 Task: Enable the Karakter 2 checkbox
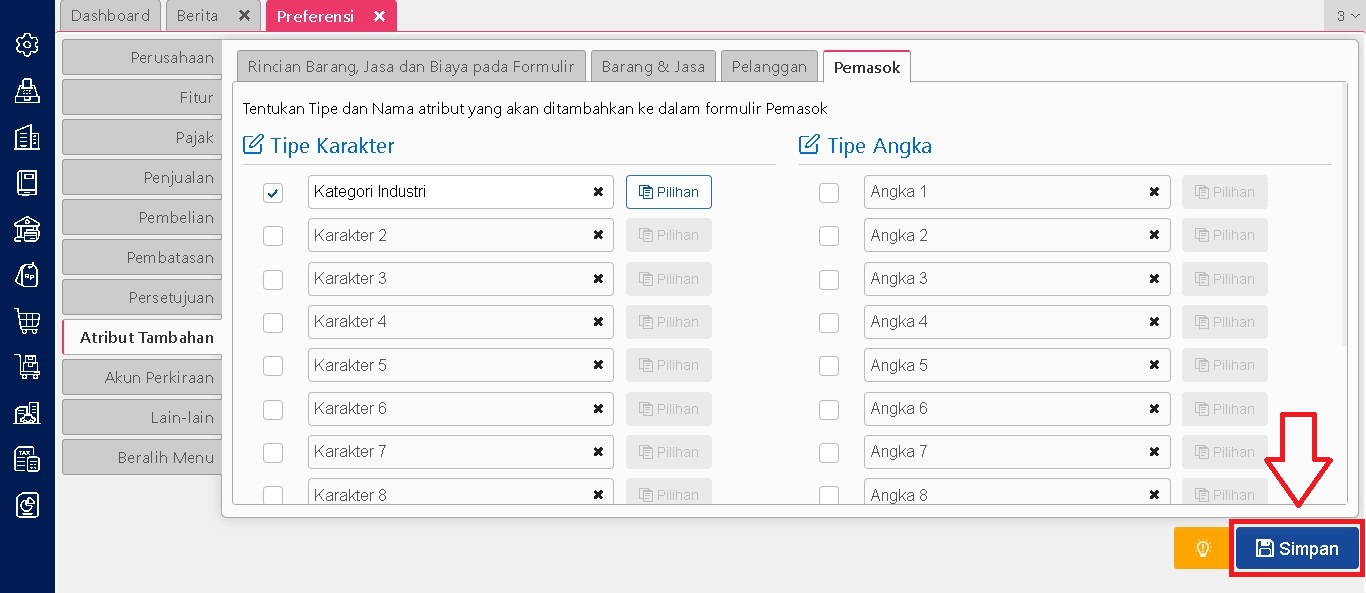pos(273,236)
